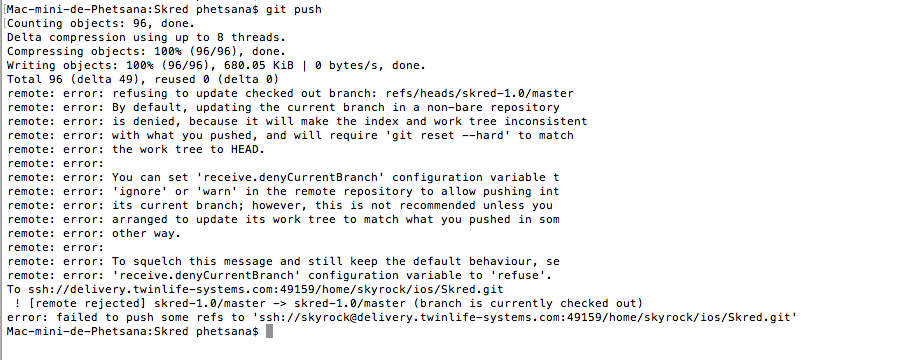The image size is (902, 360).
Task: Click 'receive.denyCurrentBranch' in the 'refuse' line
Action: tap(207, 275)
